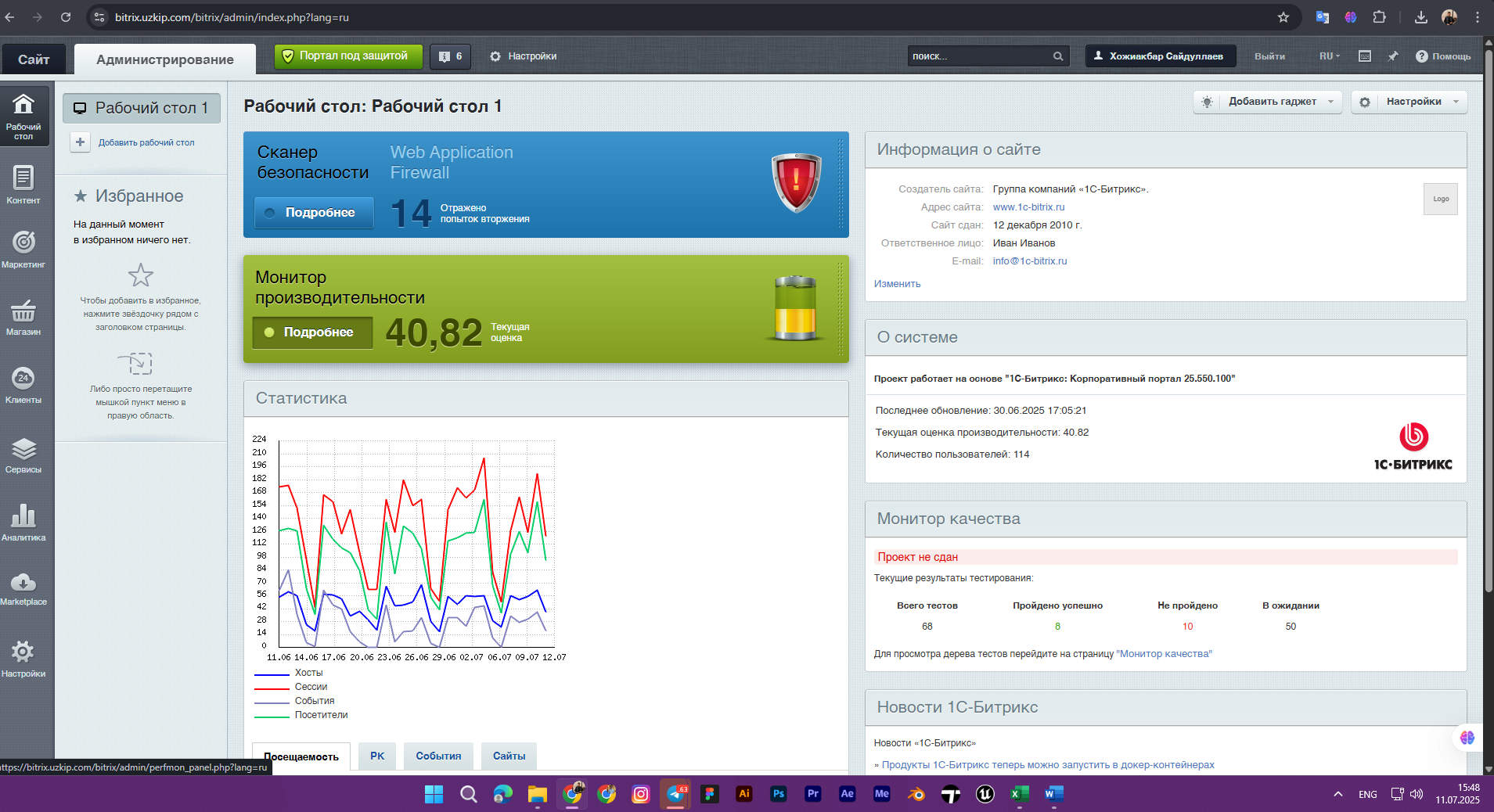This screenshot has height=812, width=1494.
Task: Open the Аналитика sidebar section
Action: click(23, 522)
